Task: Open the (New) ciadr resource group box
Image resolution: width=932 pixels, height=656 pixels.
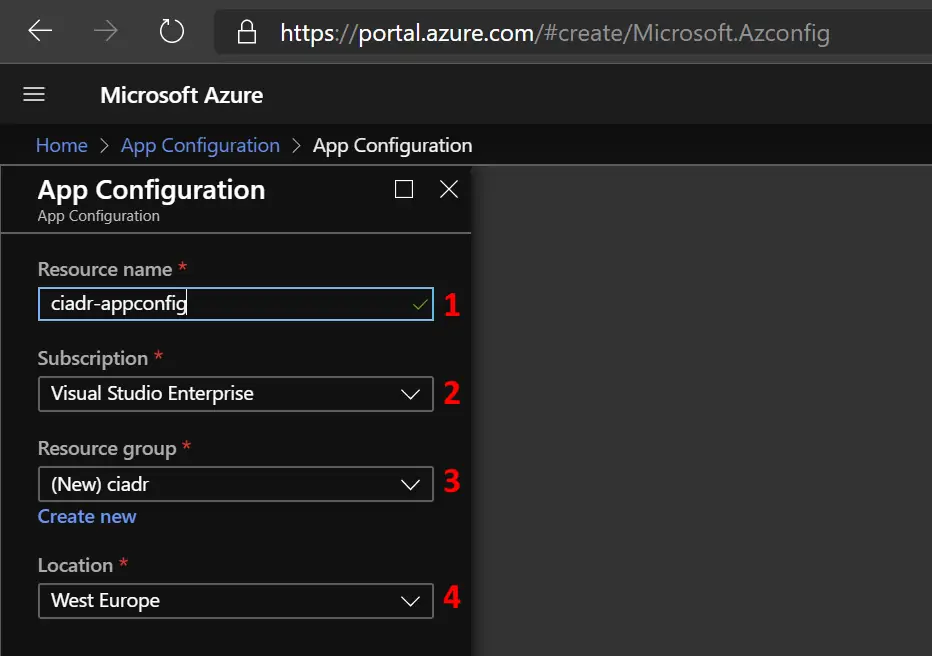Action: 236,484
